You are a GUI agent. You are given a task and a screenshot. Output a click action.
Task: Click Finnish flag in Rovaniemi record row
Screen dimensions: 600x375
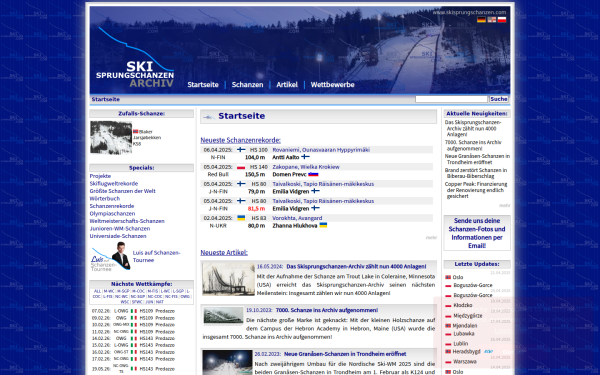(x=241, y=150)
